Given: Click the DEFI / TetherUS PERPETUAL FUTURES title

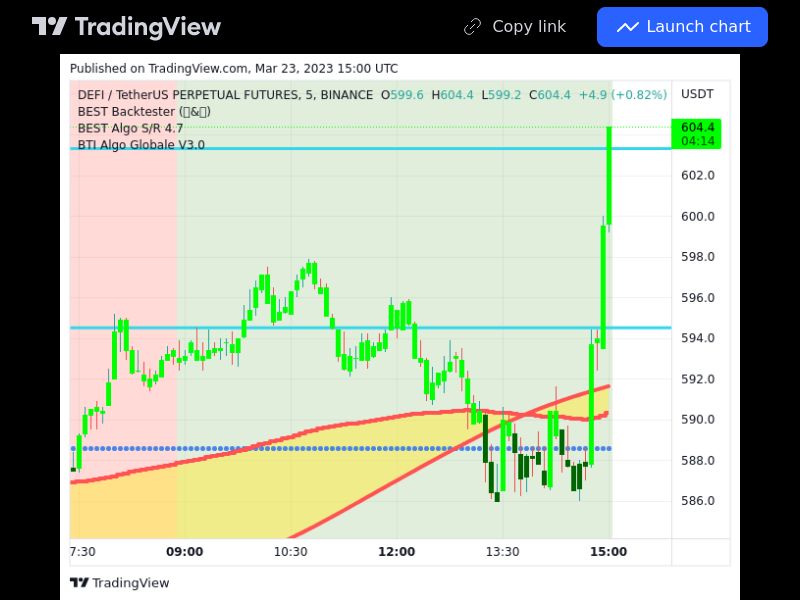Looking at the screenshot, I should click(225, 95).
